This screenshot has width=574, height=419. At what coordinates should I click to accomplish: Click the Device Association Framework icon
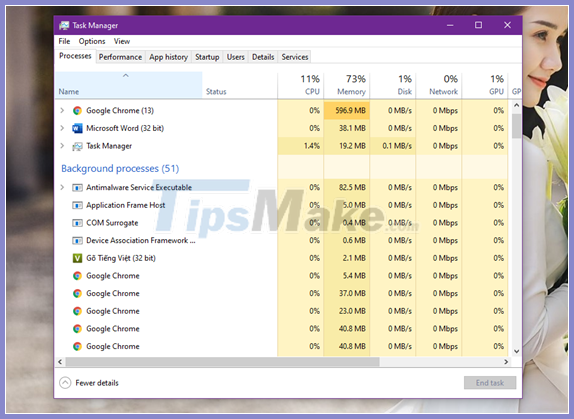click(77, 240)
